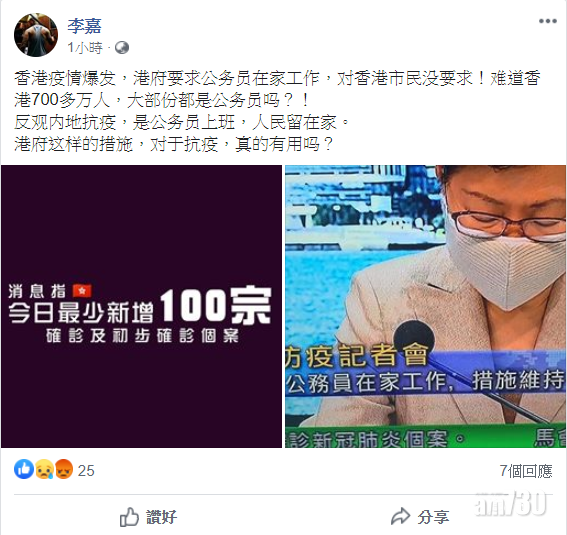Click the public globe privacy icon
567x535 pixels.
tap(122, 48)
